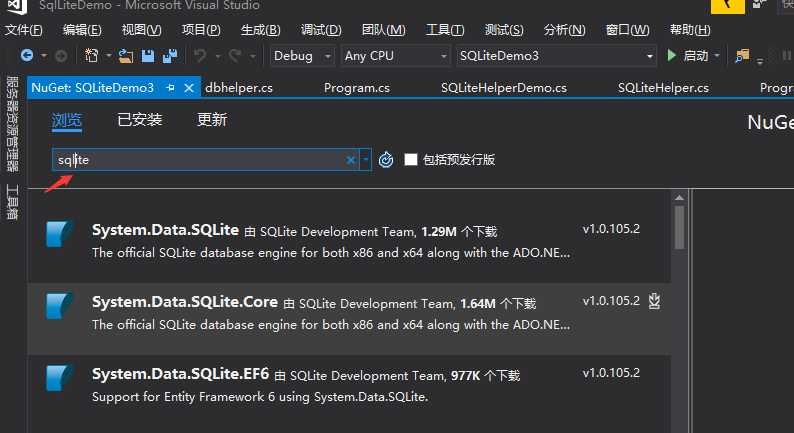The width and height of the screenshot is (794, 433).
Task: Open the 调试(D) menu
Action: (321, 30)
